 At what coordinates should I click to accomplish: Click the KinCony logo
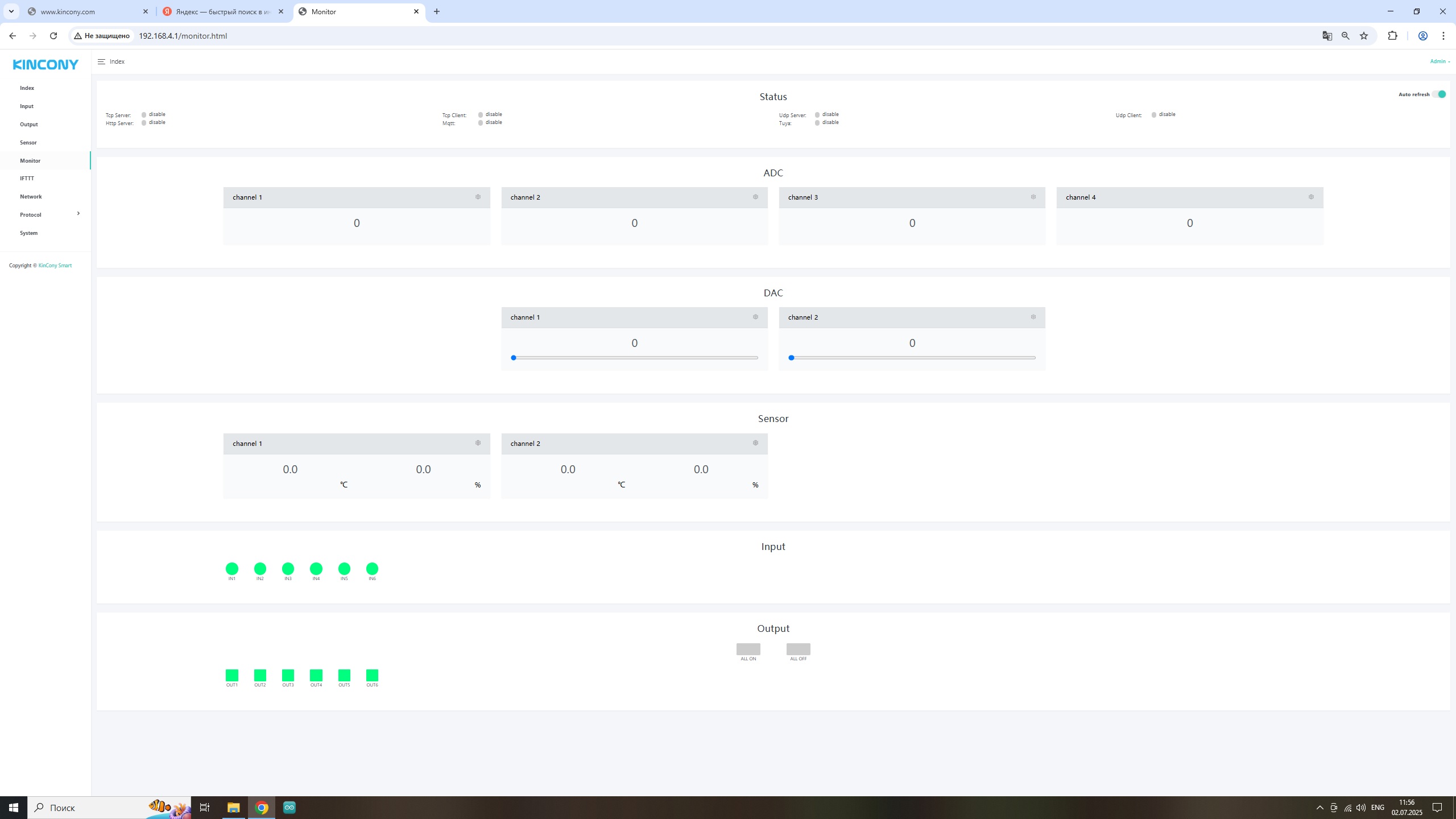coord(45,64)
